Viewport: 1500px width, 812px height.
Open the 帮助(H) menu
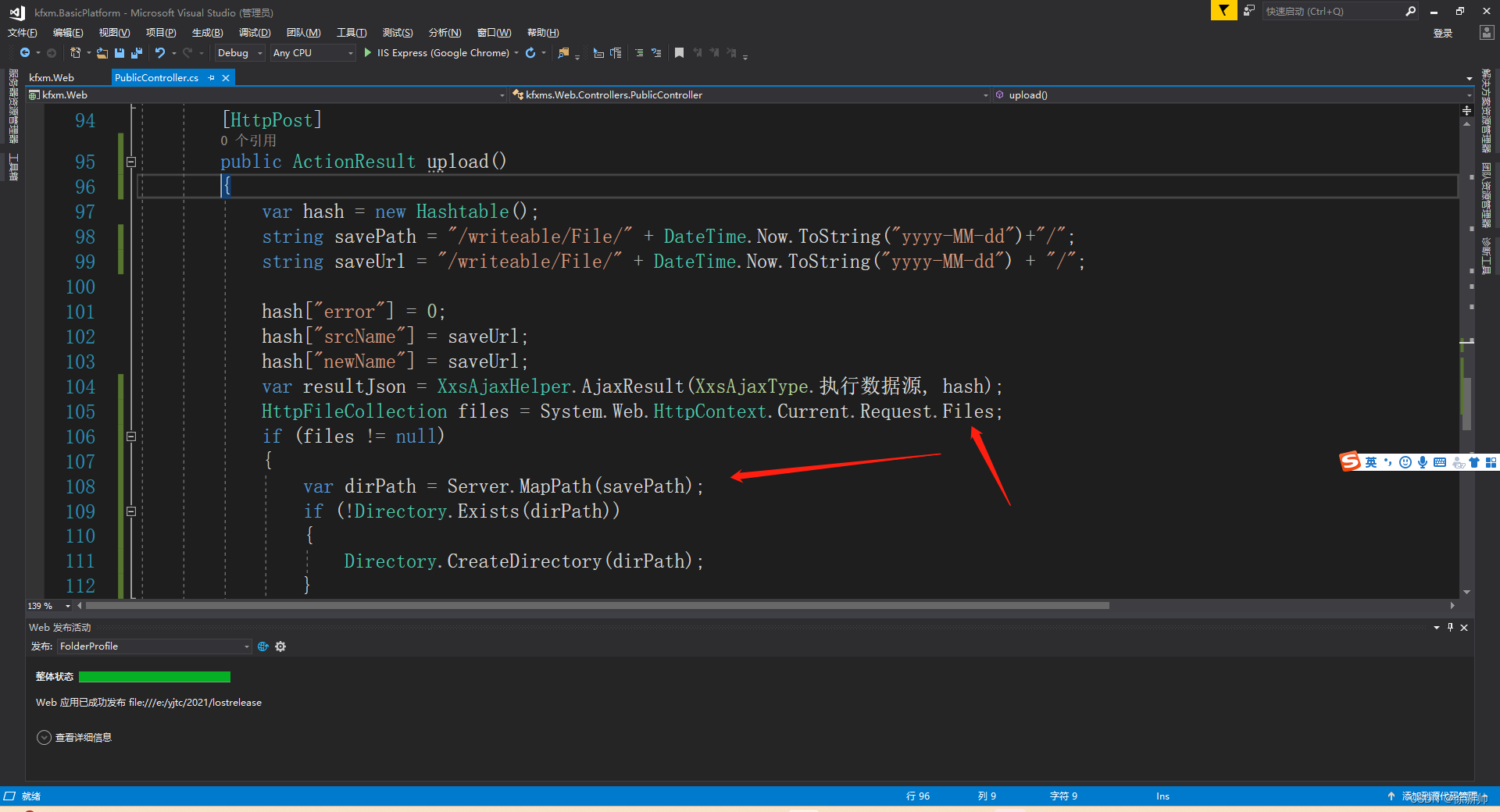[x=543, y=33]
